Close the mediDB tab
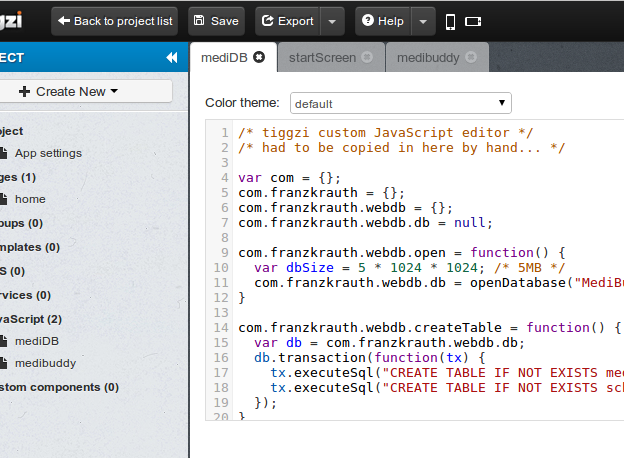 point(259,57)
